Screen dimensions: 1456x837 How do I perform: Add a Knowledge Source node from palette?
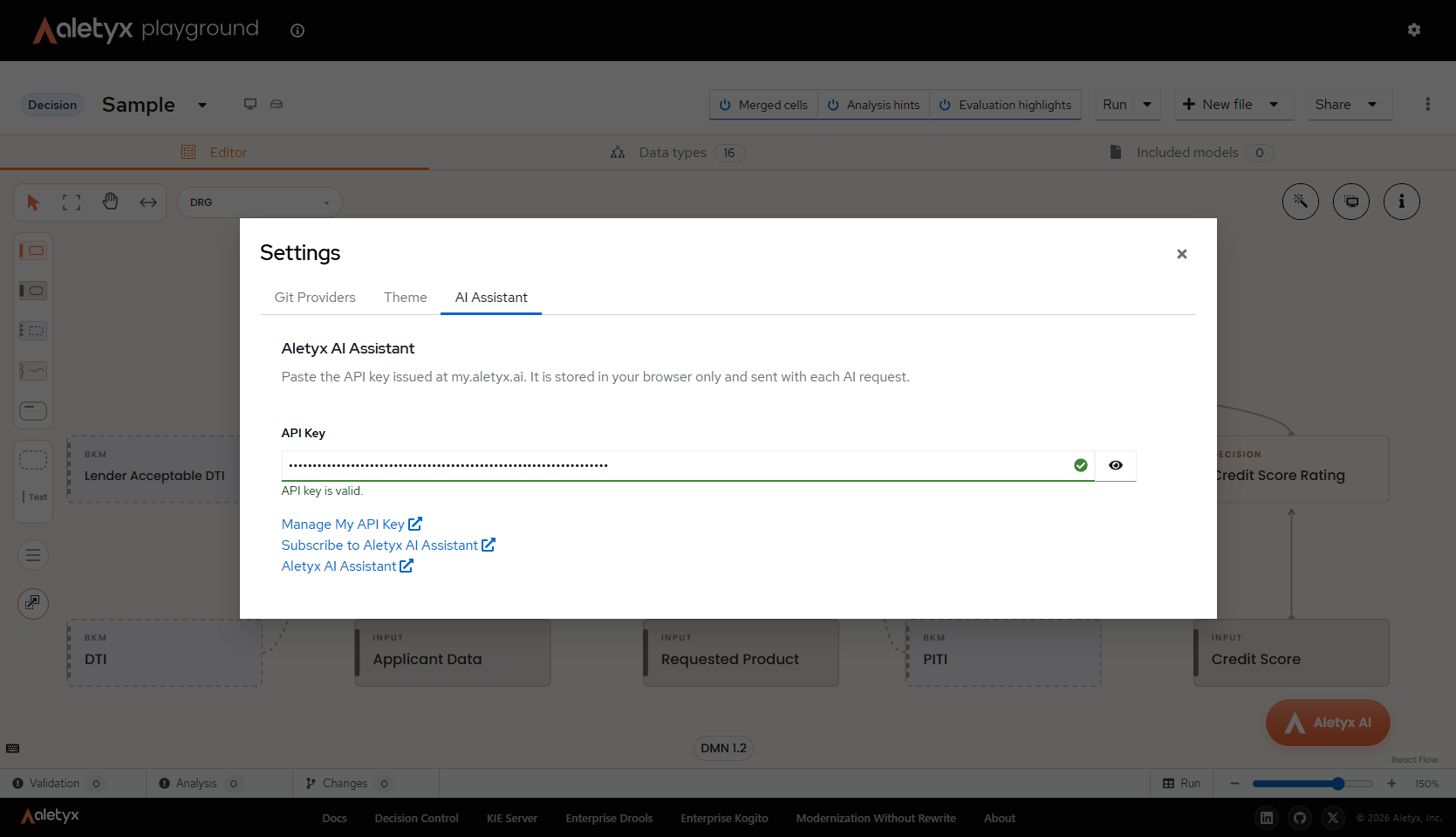[x=33, y=371]
